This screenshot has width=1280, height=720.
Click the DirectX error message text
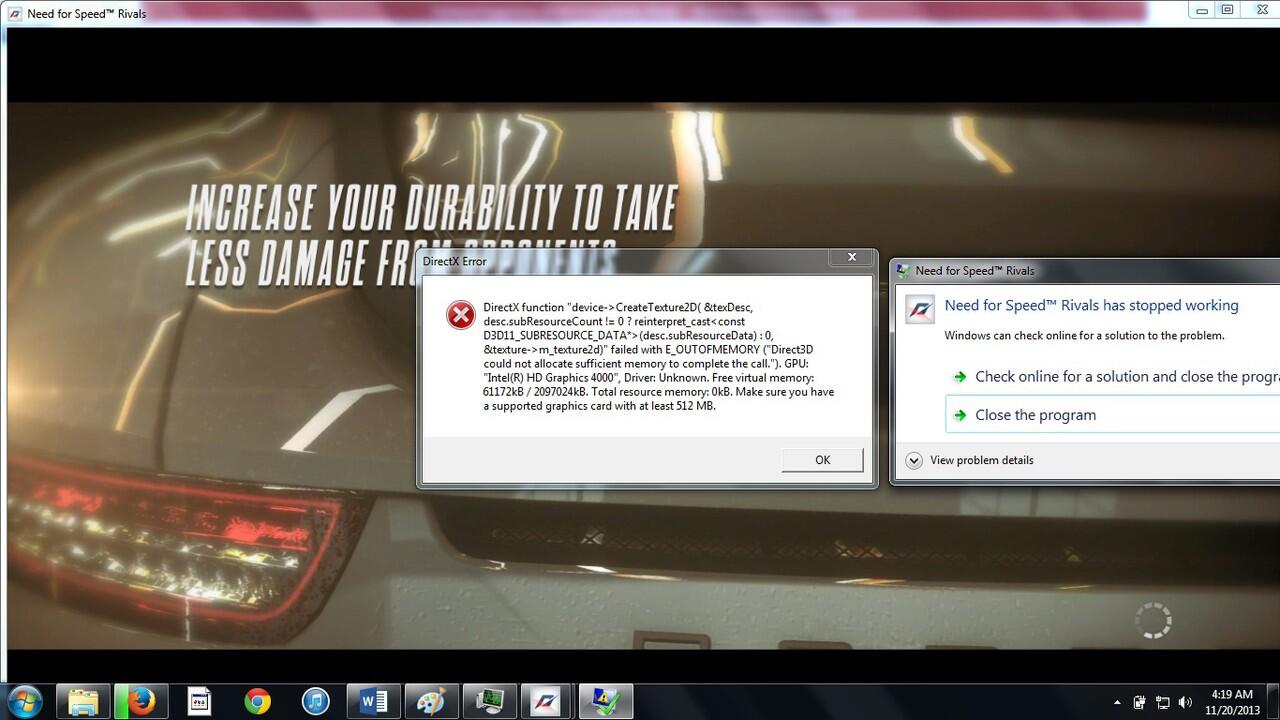point(658,357)
